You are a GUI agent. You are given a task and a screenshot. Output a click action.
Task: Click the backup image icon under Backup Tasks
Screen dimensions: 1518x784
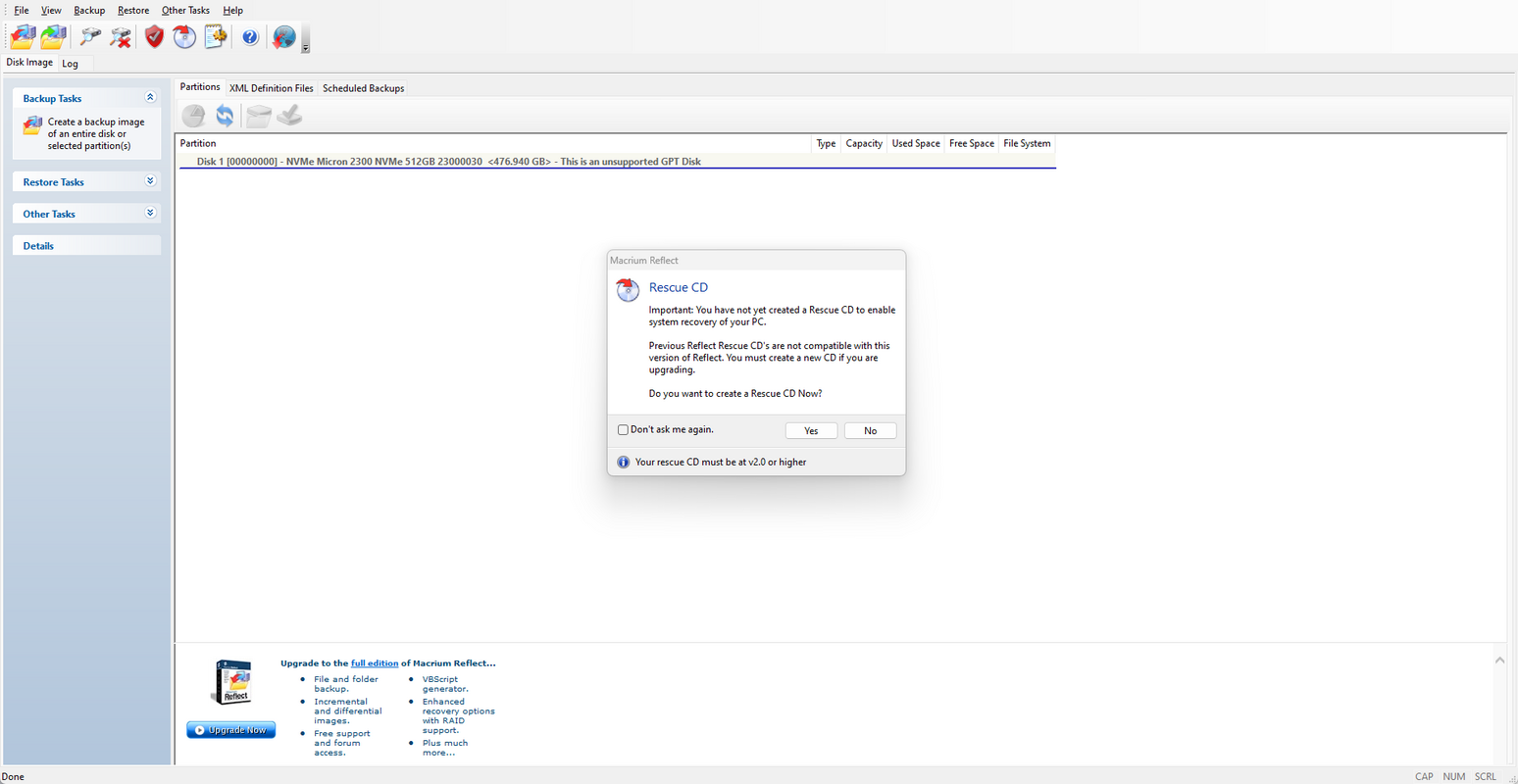click(32, 126)
